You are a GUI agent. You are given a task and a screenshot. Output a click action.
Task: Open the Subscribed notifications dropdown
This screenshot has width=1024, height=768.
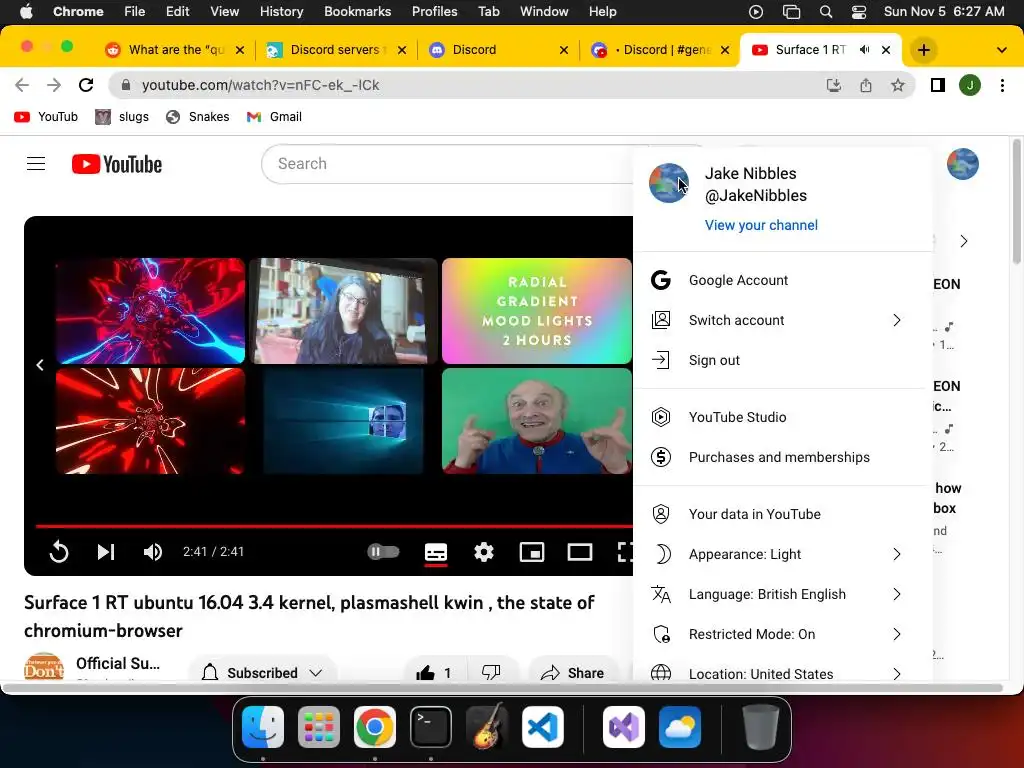click(x=263, y=673)
